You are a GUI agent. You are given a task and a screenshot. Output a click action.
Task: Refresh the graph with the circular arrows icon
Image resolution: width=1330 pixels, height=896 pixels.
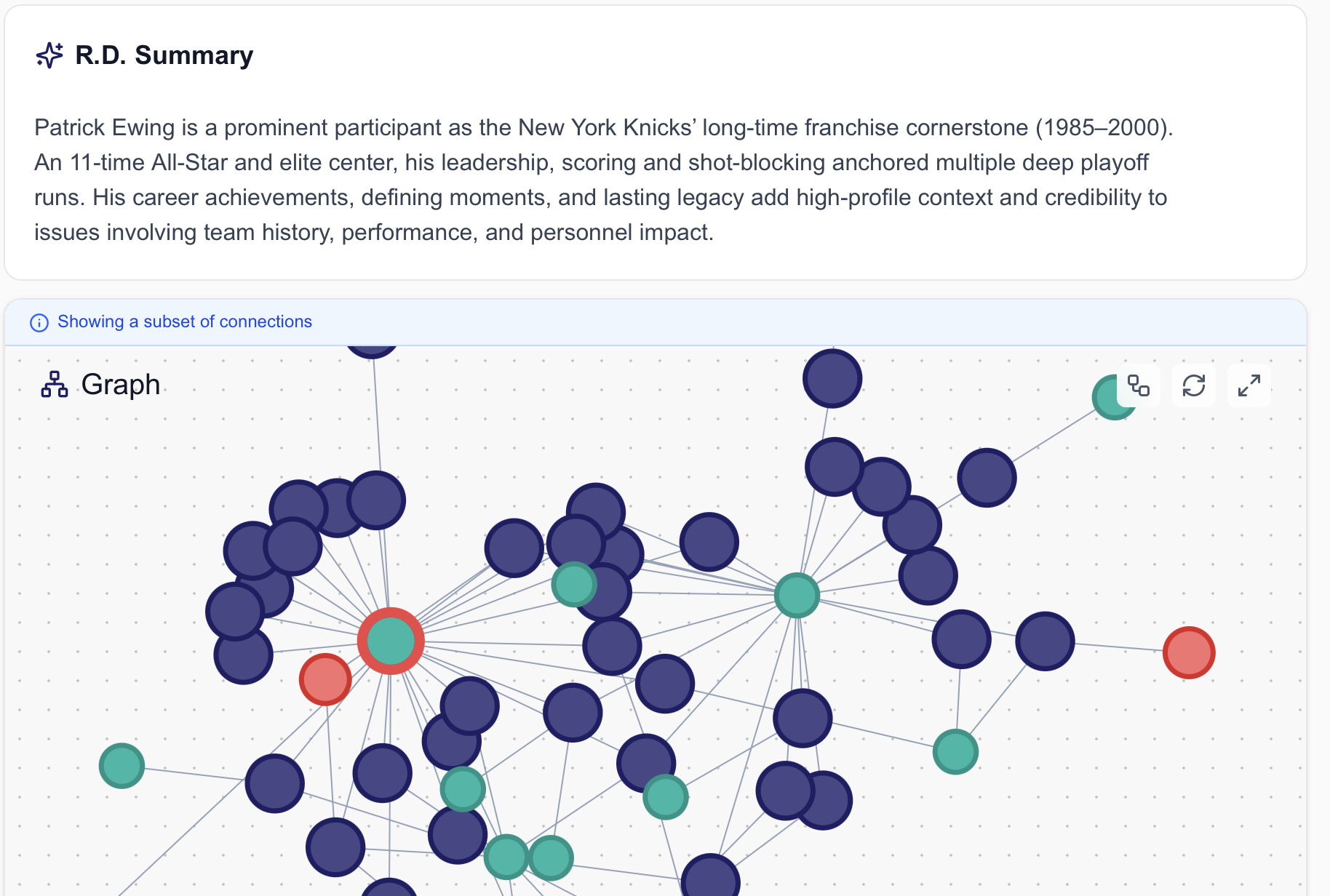point(1194,386)
